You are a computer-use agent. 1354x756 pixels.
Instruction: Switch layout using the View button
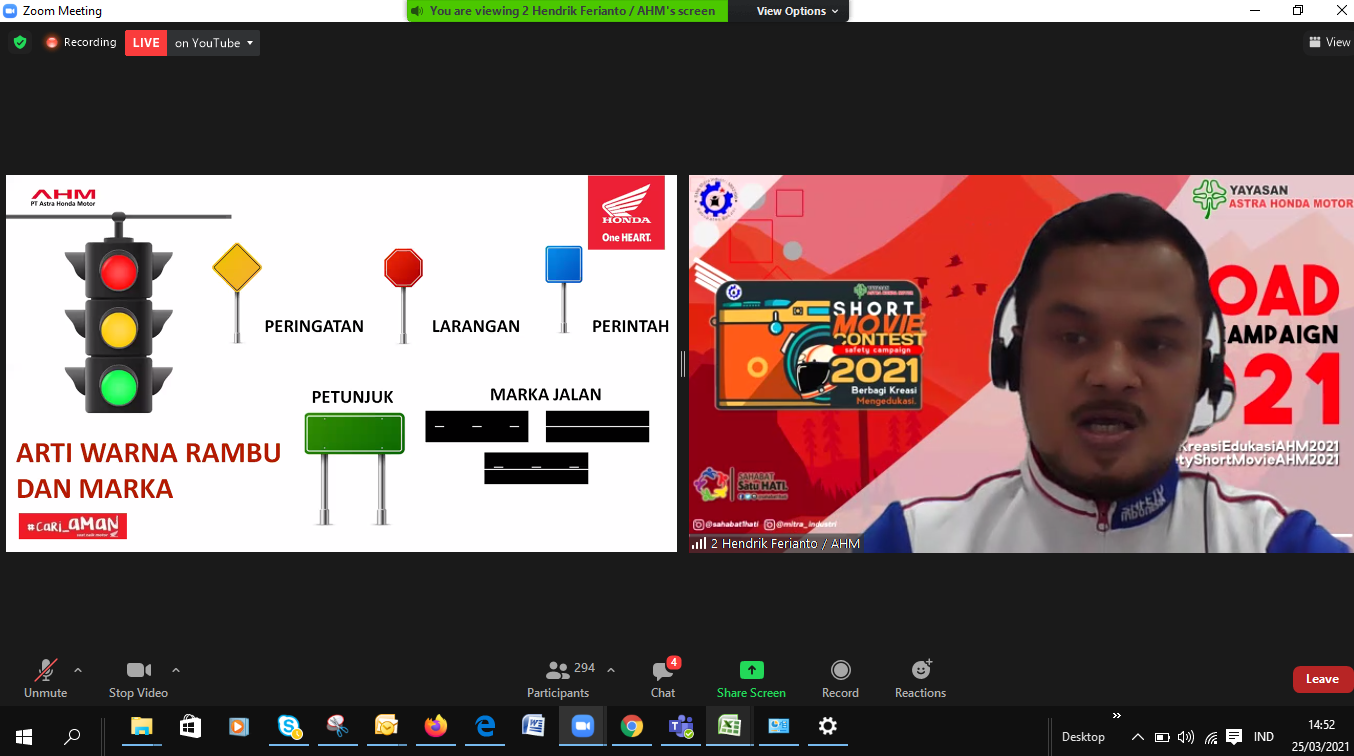[1329, 42]
